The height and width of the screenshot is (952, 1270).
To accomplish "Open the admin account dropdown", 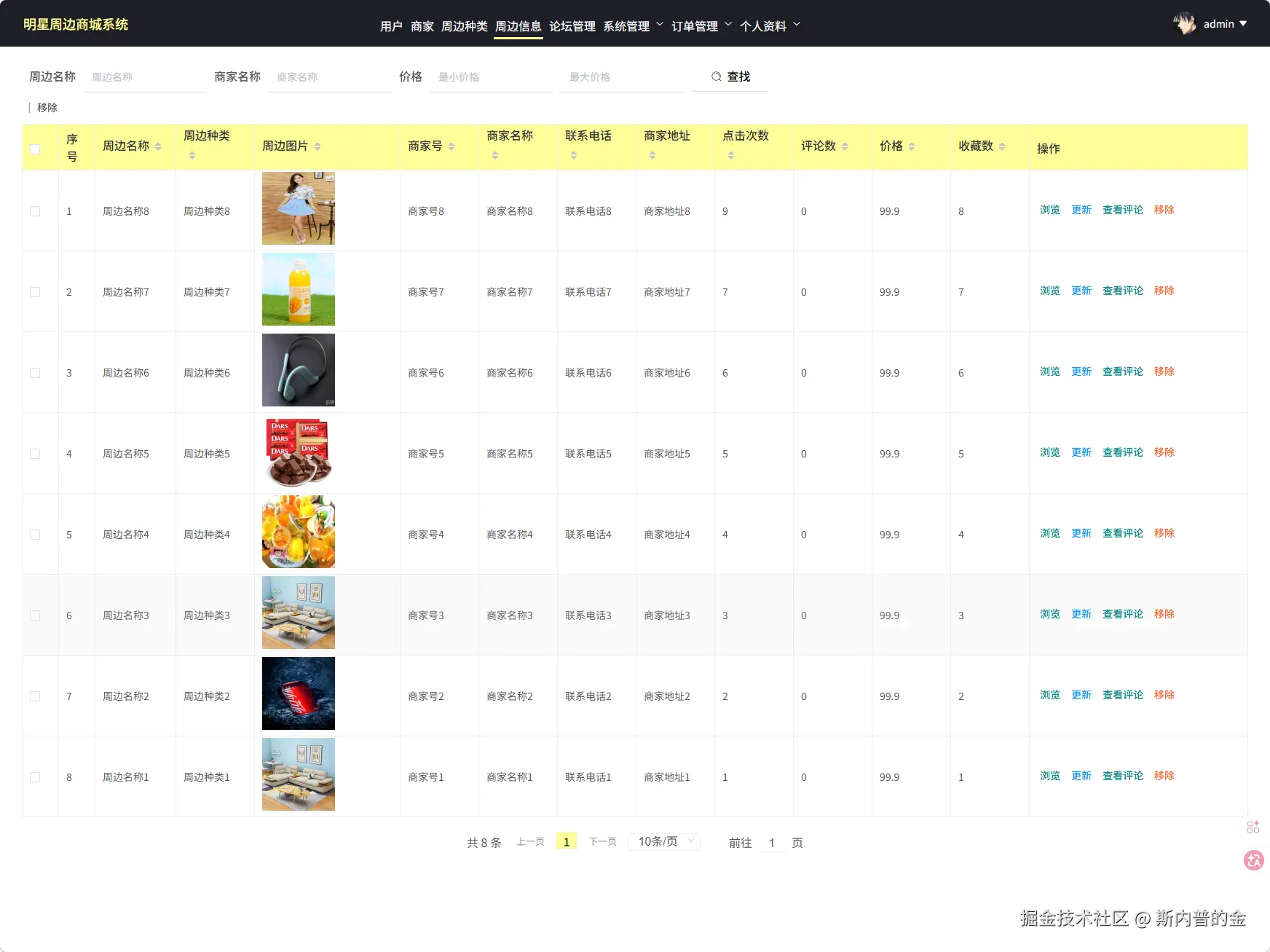I will pos(1226,24).
